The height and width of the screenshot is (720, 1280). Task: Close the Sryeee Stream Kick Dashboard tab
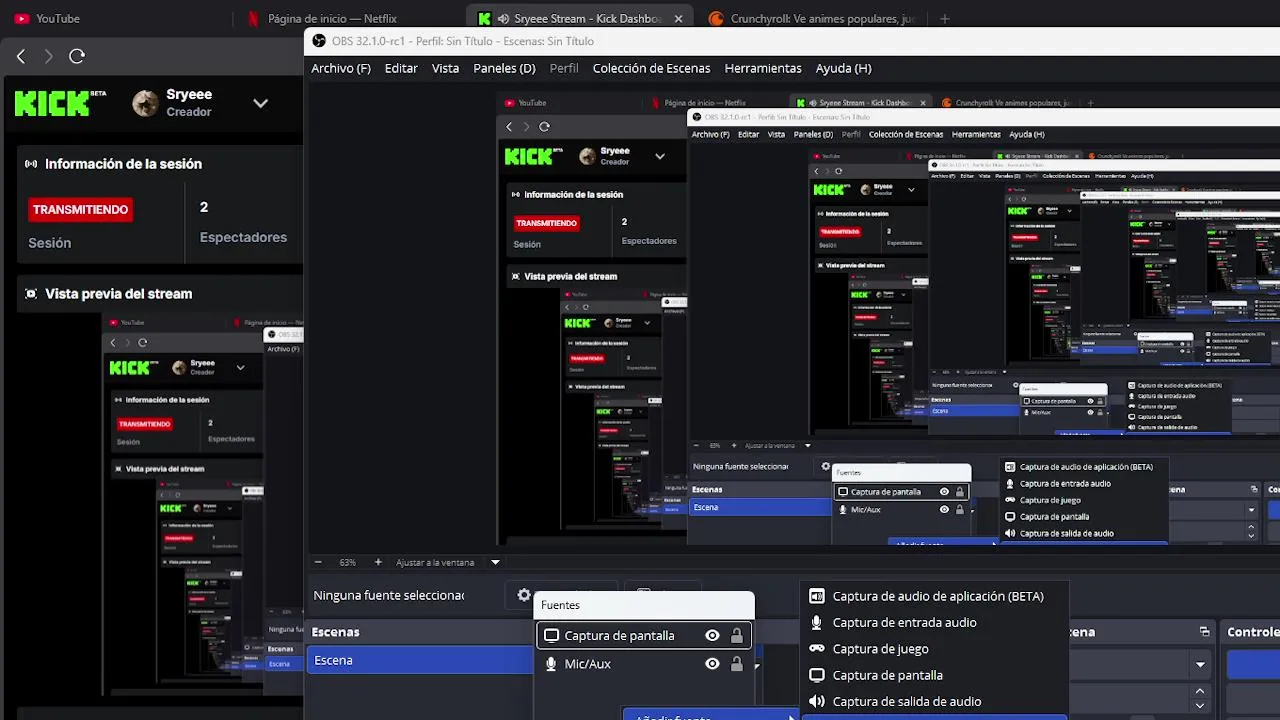coord(679,18)
